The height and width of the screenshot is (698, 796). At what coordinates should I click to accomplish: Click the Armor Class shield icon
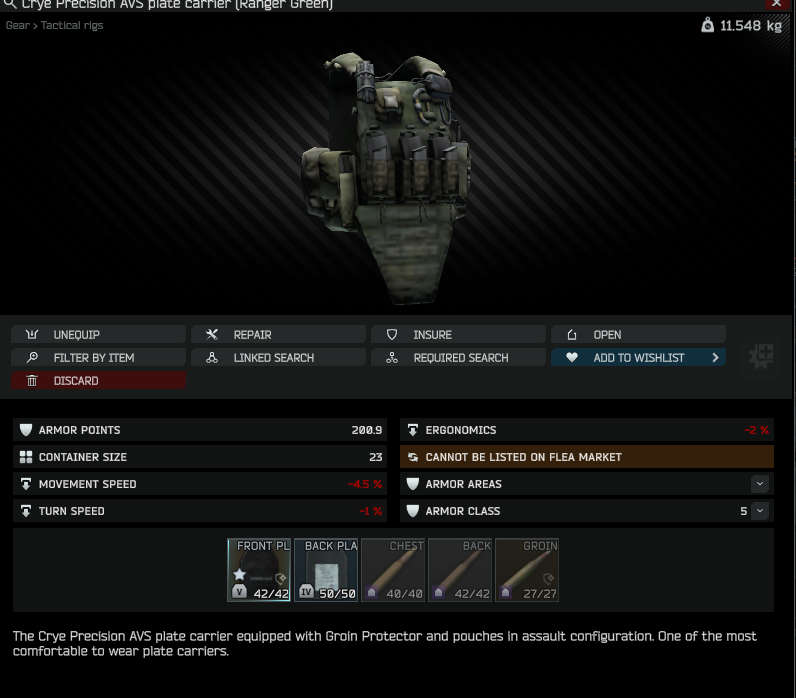pos(413,511)
